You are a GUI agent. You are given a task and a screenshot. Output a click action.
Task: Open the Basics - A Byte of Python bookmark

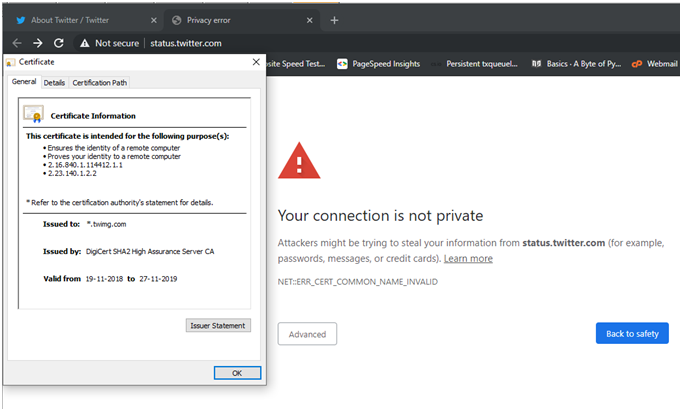(x=576, y=64)
